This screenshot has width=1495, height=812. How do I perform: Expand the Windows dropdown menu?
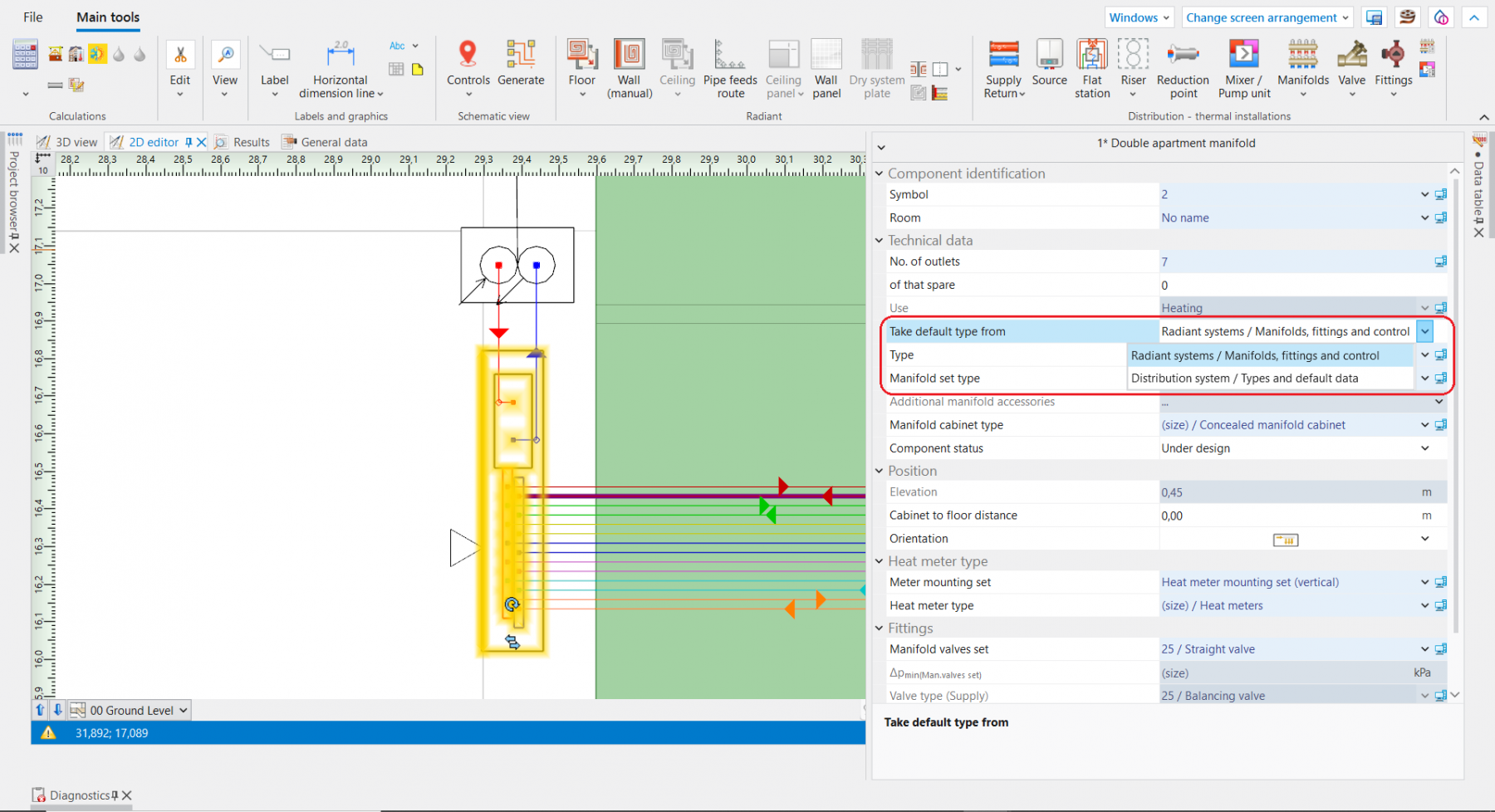point(1139,17)
